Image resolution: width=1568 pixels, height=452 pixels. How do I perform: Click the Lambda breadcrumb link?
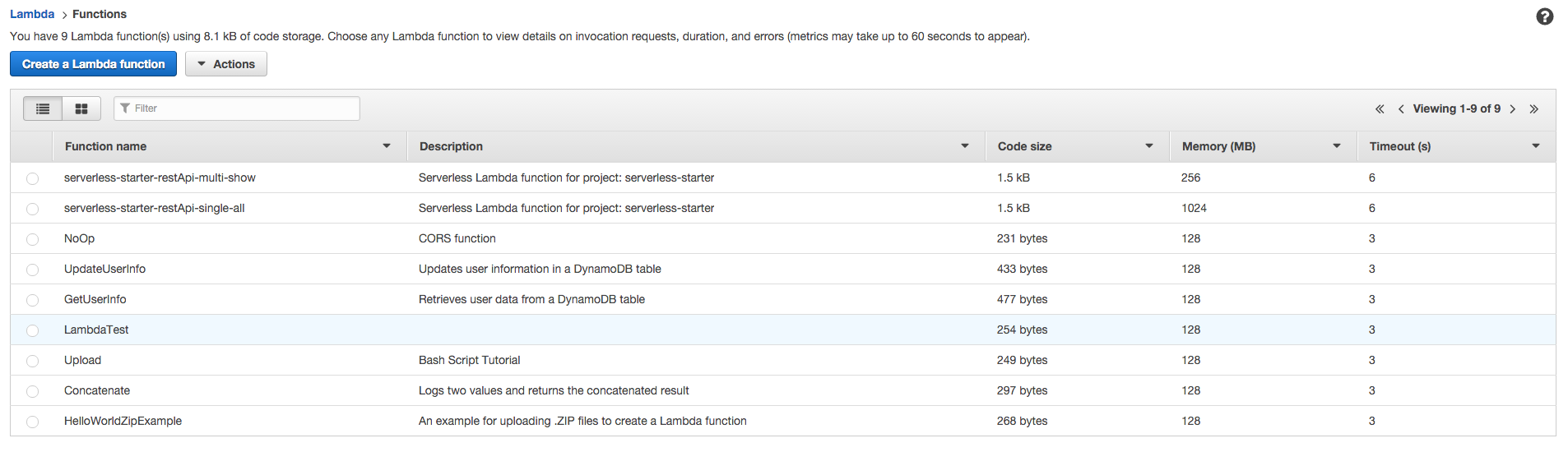click(32, 14)
